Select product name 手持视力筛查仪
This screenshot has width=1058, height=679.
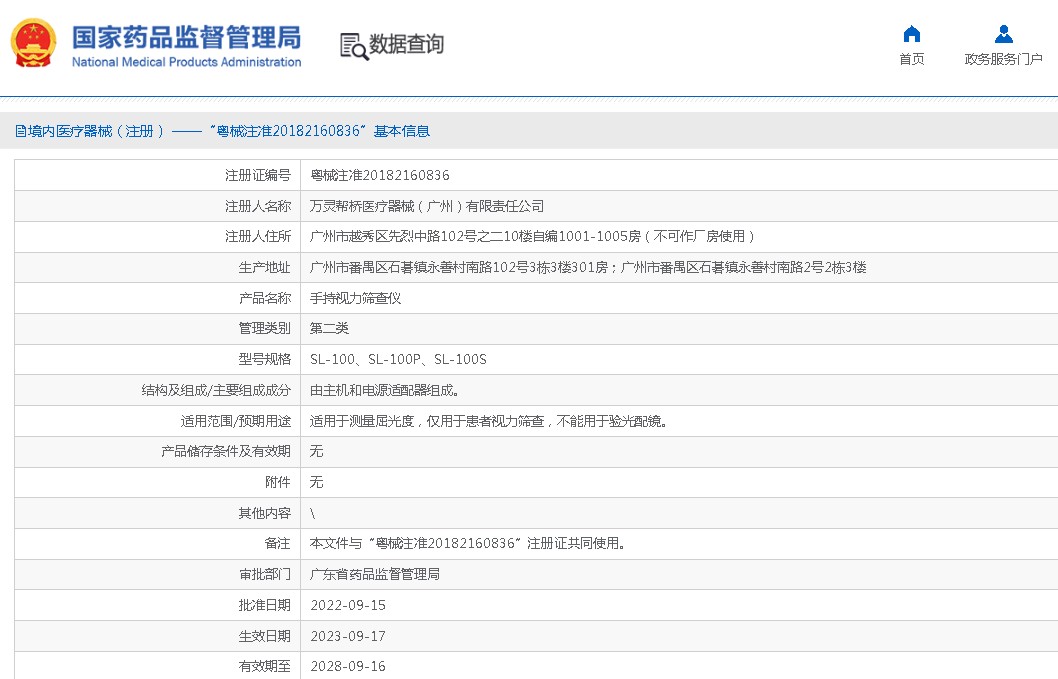point(356,298)
